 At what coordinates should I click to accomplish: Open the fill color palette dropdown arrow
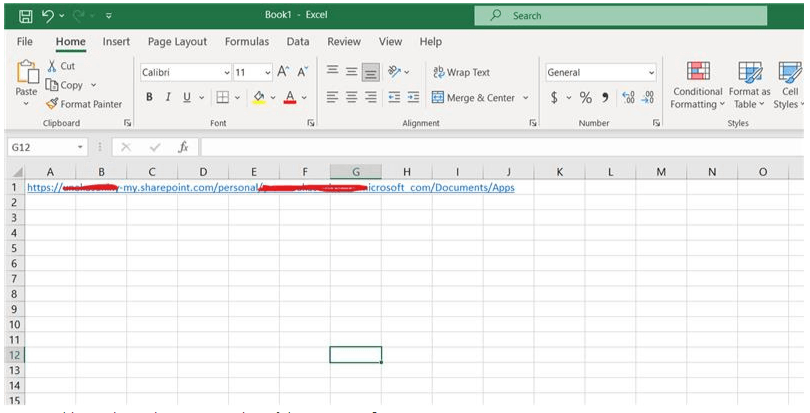[x=273, y=97]
